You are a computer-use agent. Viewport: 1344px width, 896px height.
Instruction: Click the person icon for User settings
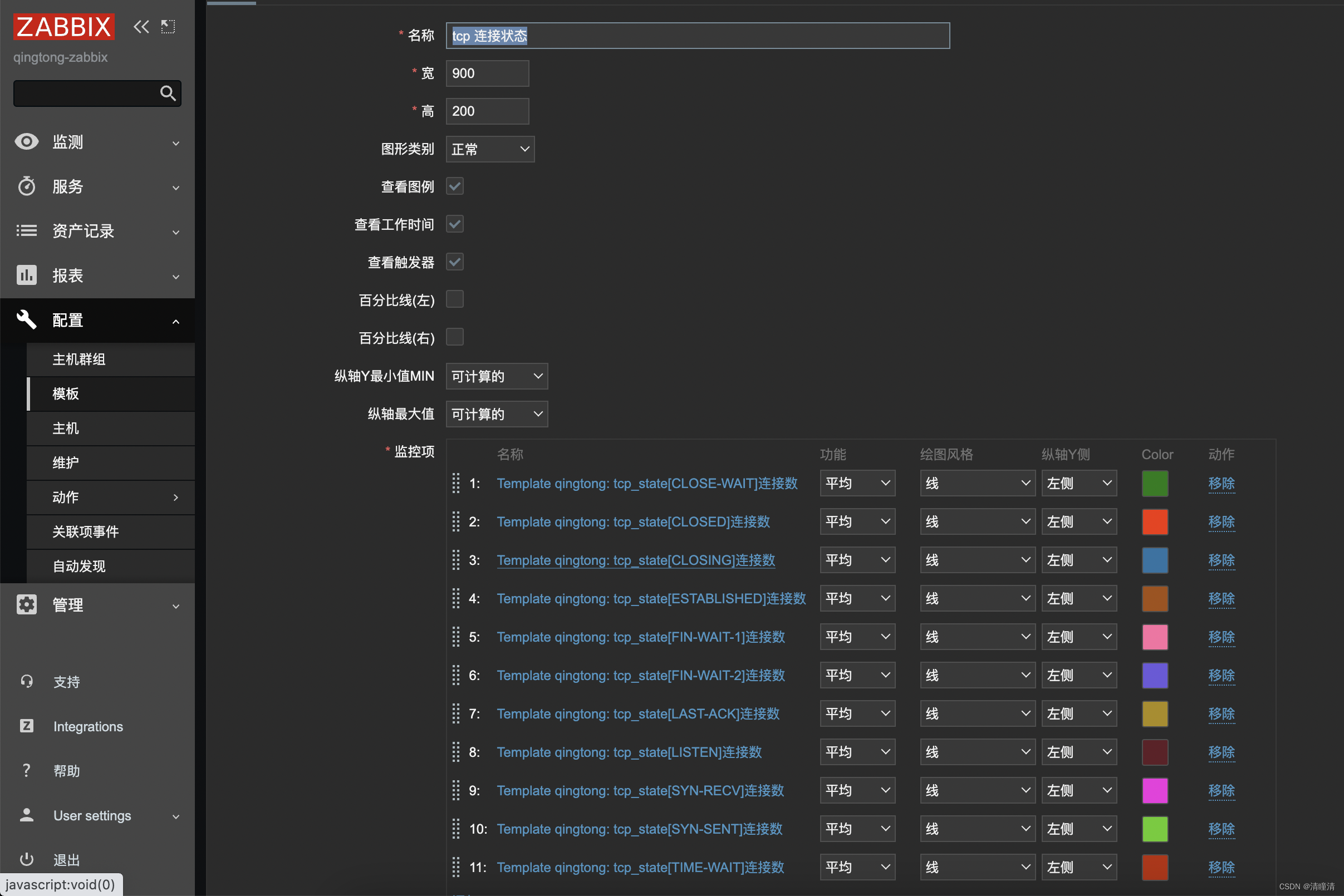pyautogui.click(x=26, y=815)
